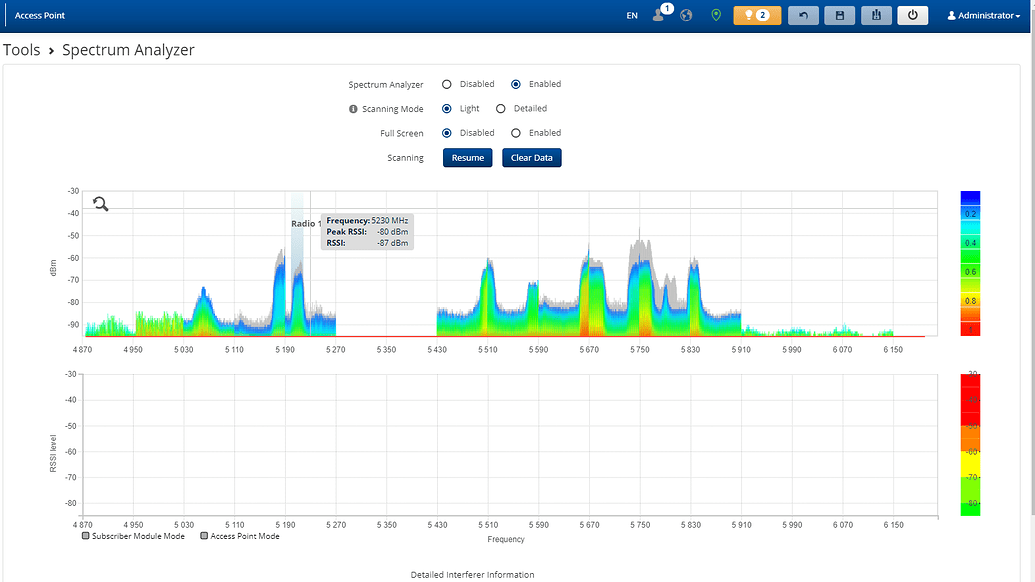
Task: Click the save configuration disk icon
Action: tap(839, 16)
